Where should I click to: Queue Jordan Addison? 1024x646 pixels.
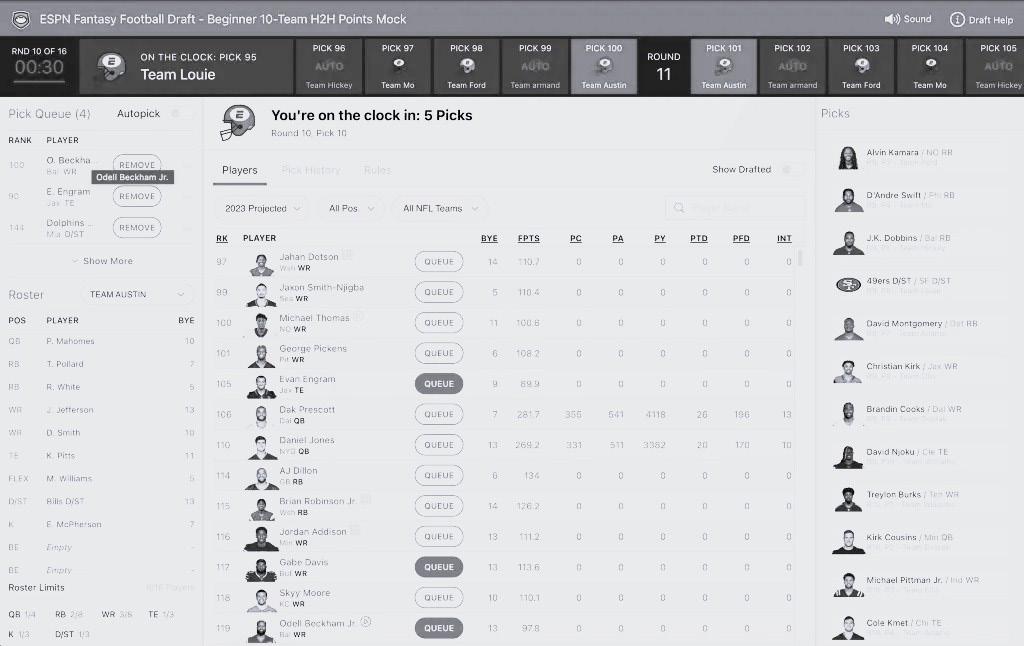439,536
